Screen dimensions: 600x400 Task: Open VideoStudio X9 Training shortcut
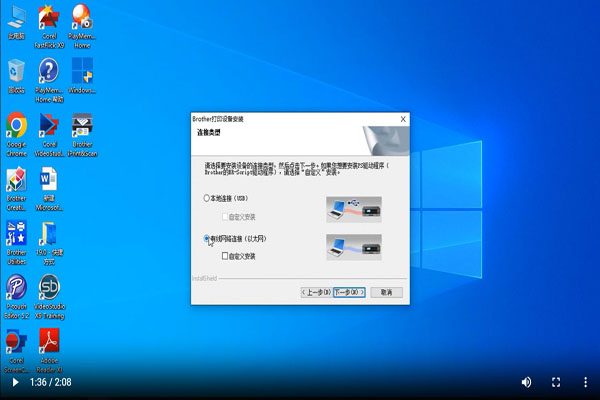[49, 297]
